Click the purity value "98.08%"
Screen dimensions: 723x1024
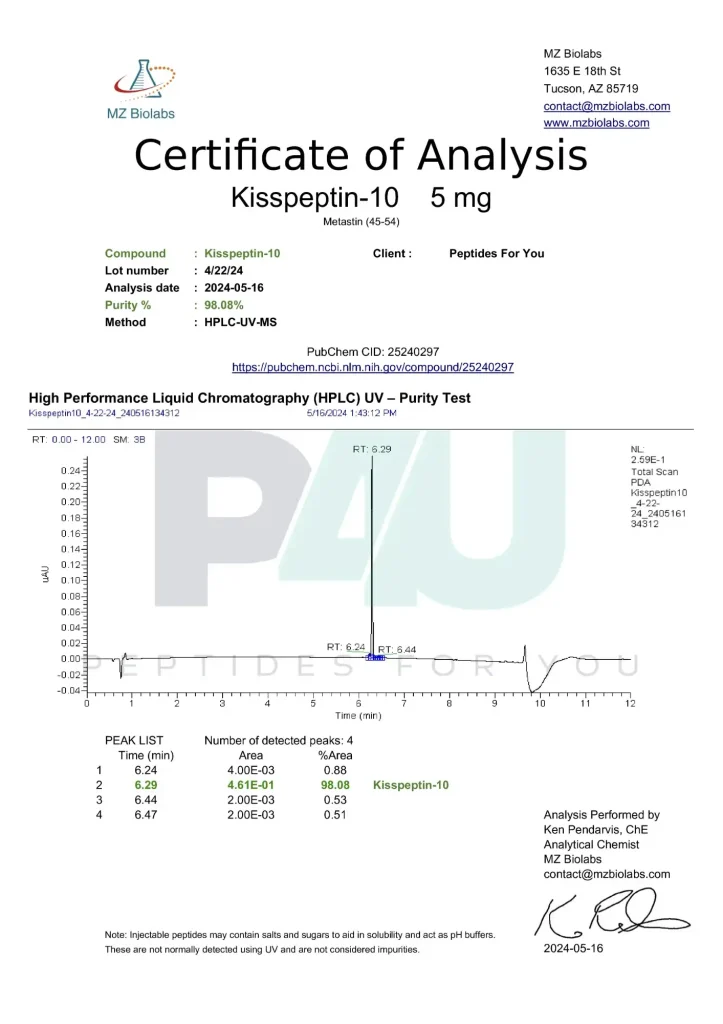point(223,305)
